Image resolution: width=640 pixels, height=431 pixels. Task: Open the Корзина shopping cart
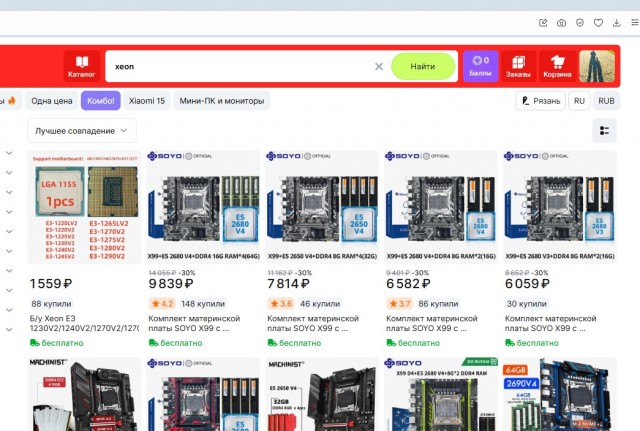click(x=557, y=66)
